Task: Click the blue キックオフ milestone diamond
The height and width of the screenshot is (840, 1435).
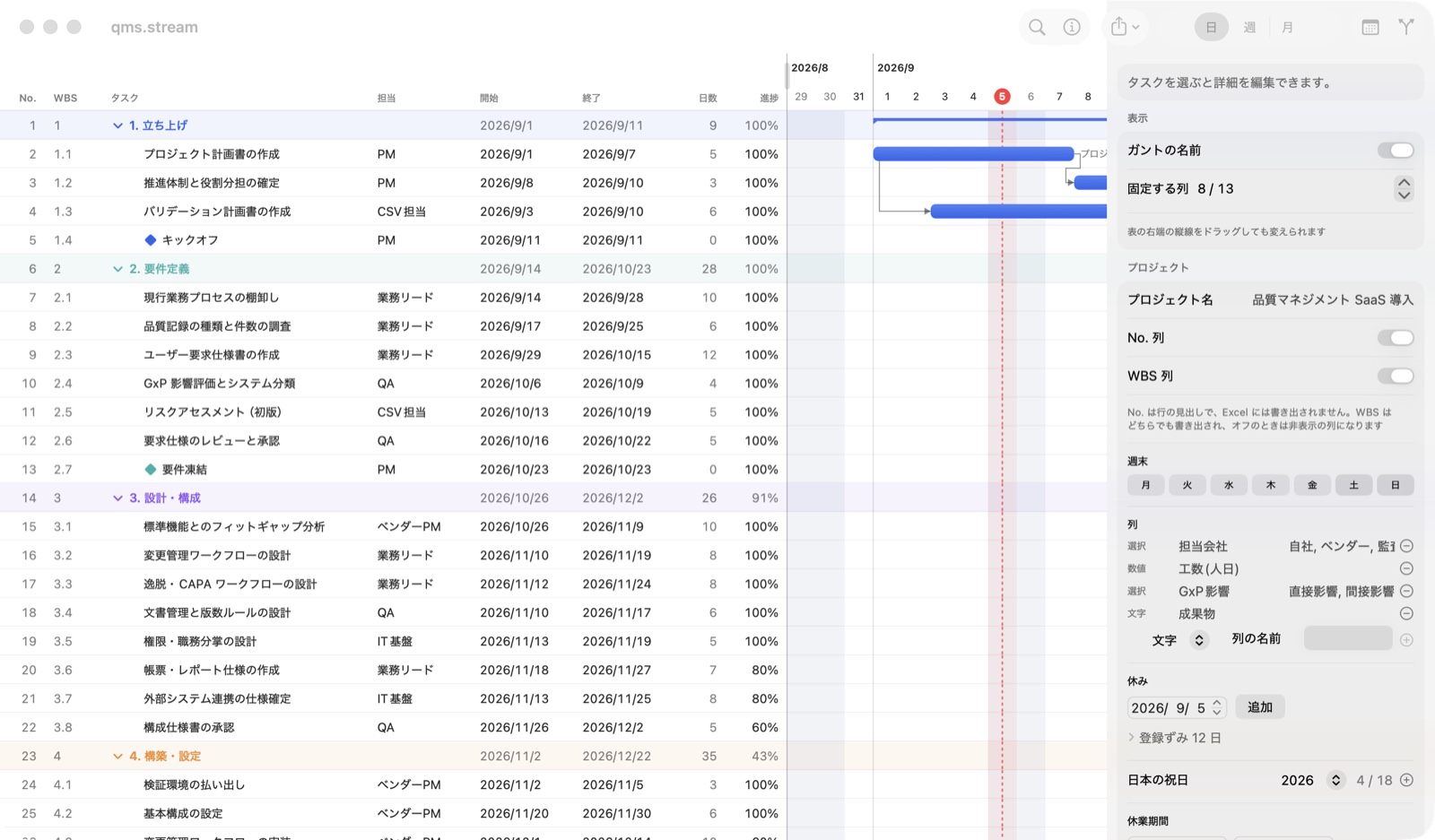Action: pyautogui.click(x=151, y=240)
